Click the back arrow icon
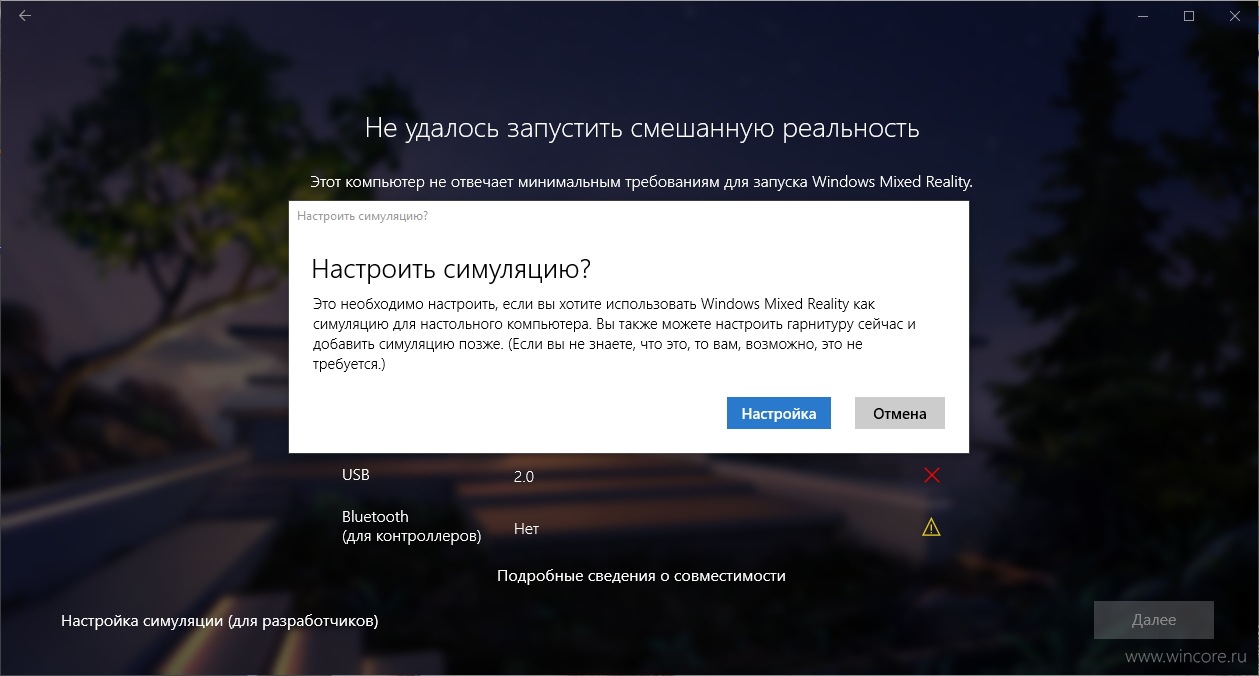Image resolution: width=1259 pixels, height=676 pixels. click(25, 16)
